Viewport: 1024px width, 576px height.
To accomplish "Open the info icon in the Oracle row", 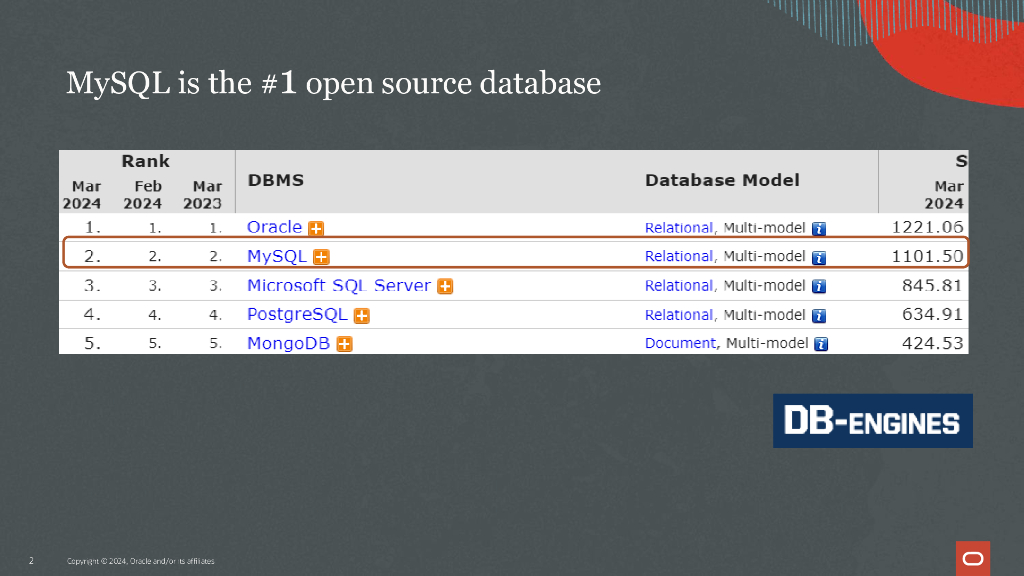I will click(x=819, y=228).
